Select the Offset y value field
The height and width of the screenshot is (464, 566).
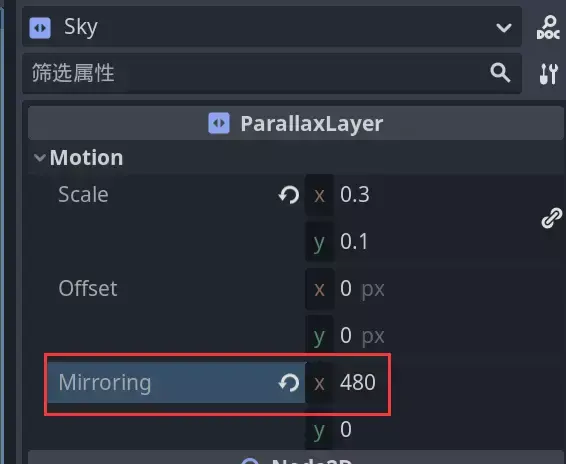435,335
